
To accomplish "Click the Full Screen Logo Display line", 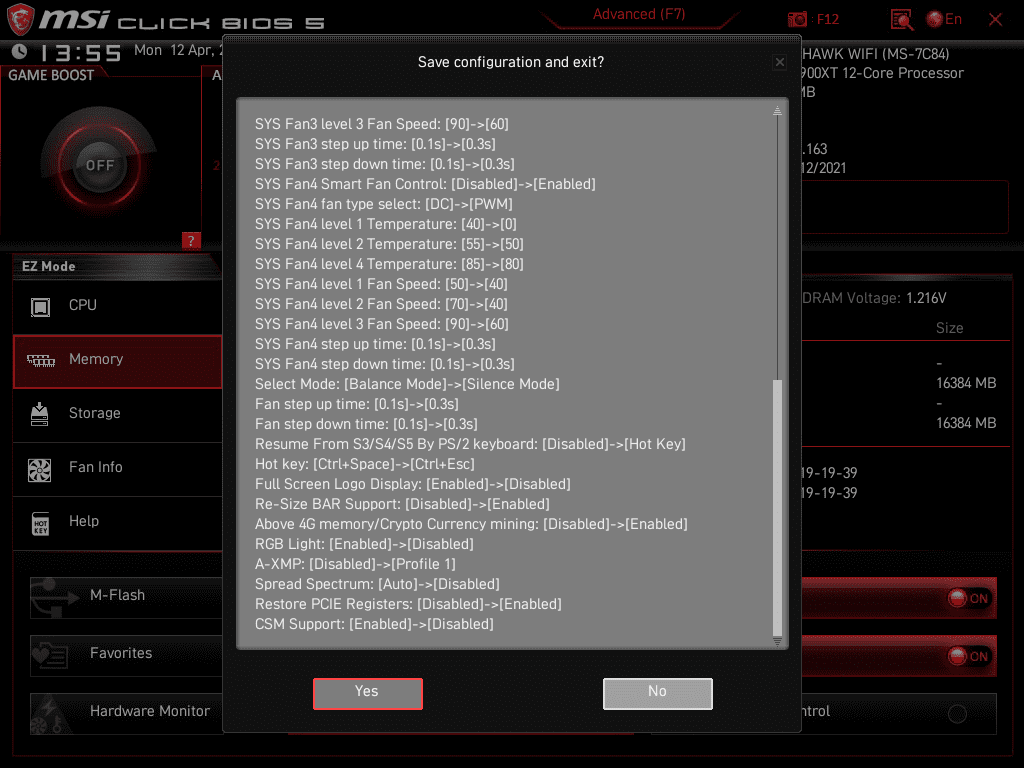I will tap(413, 485).
